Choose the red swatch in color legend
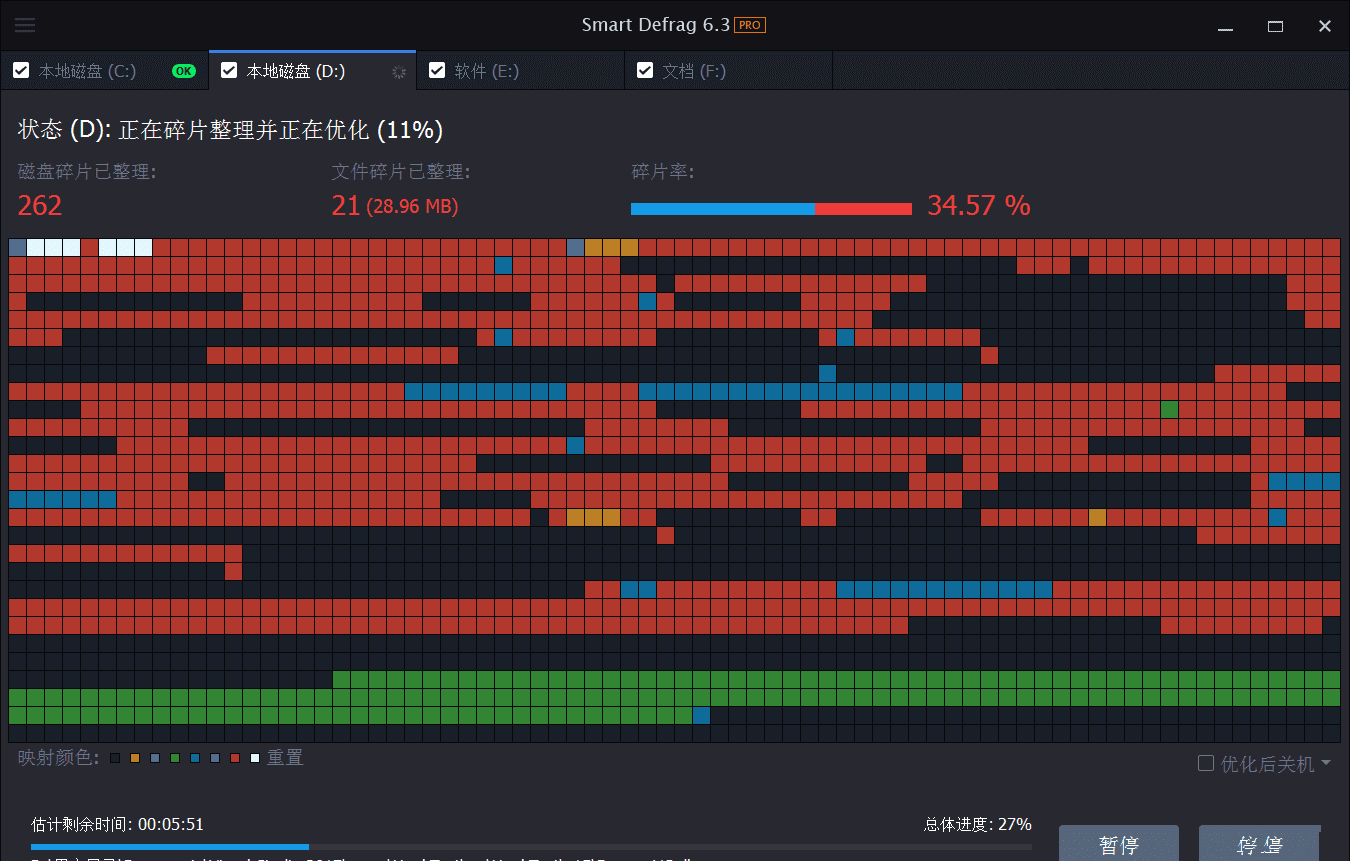This screenshot has height=861, width=1350. click(235, 759)
